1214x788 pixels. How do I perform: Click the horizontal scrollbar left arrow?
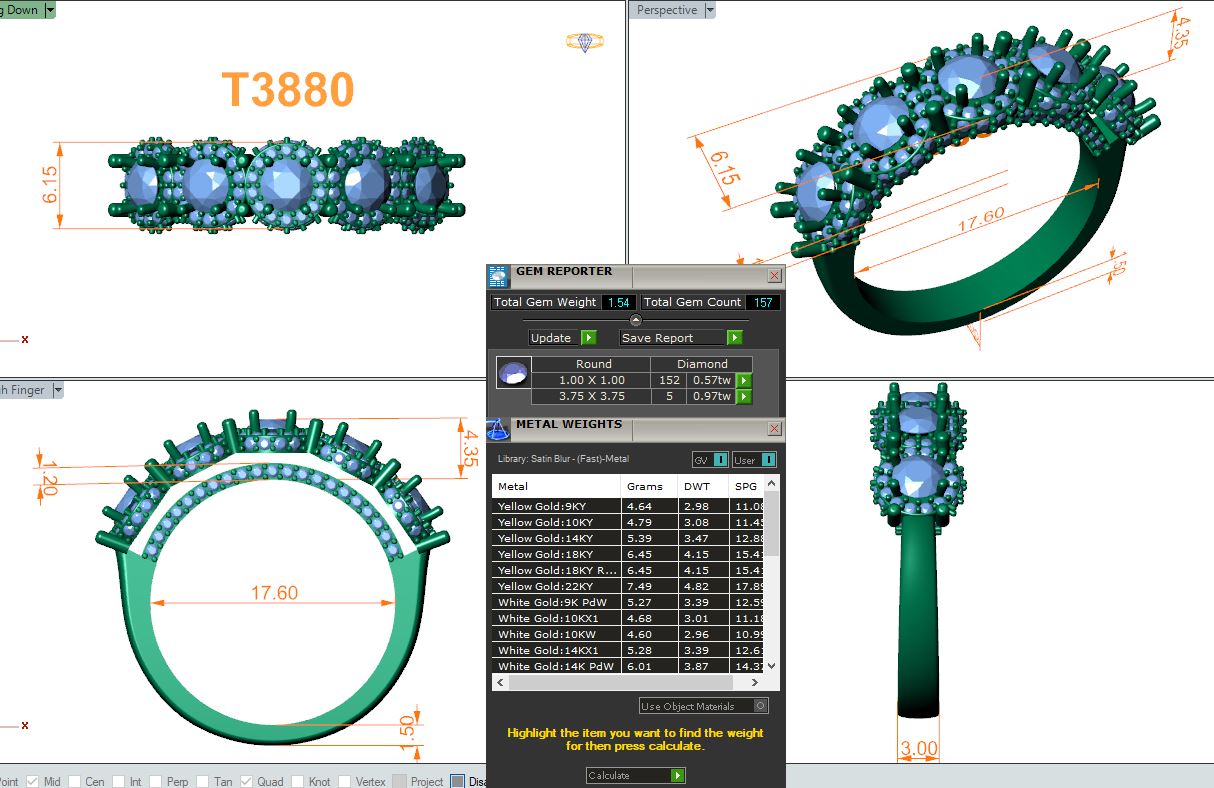pos(500,682)
